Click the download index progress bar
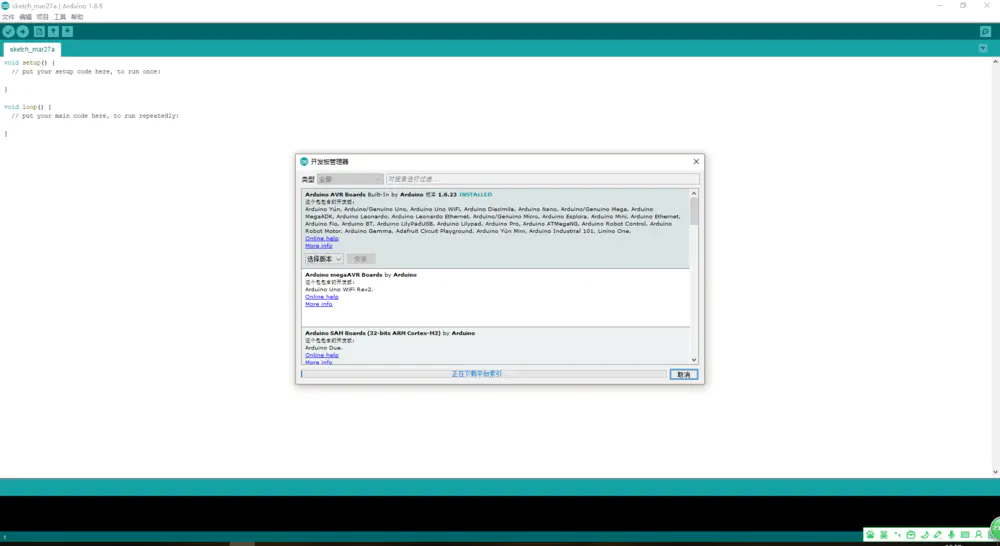 (x=484, y=374)
